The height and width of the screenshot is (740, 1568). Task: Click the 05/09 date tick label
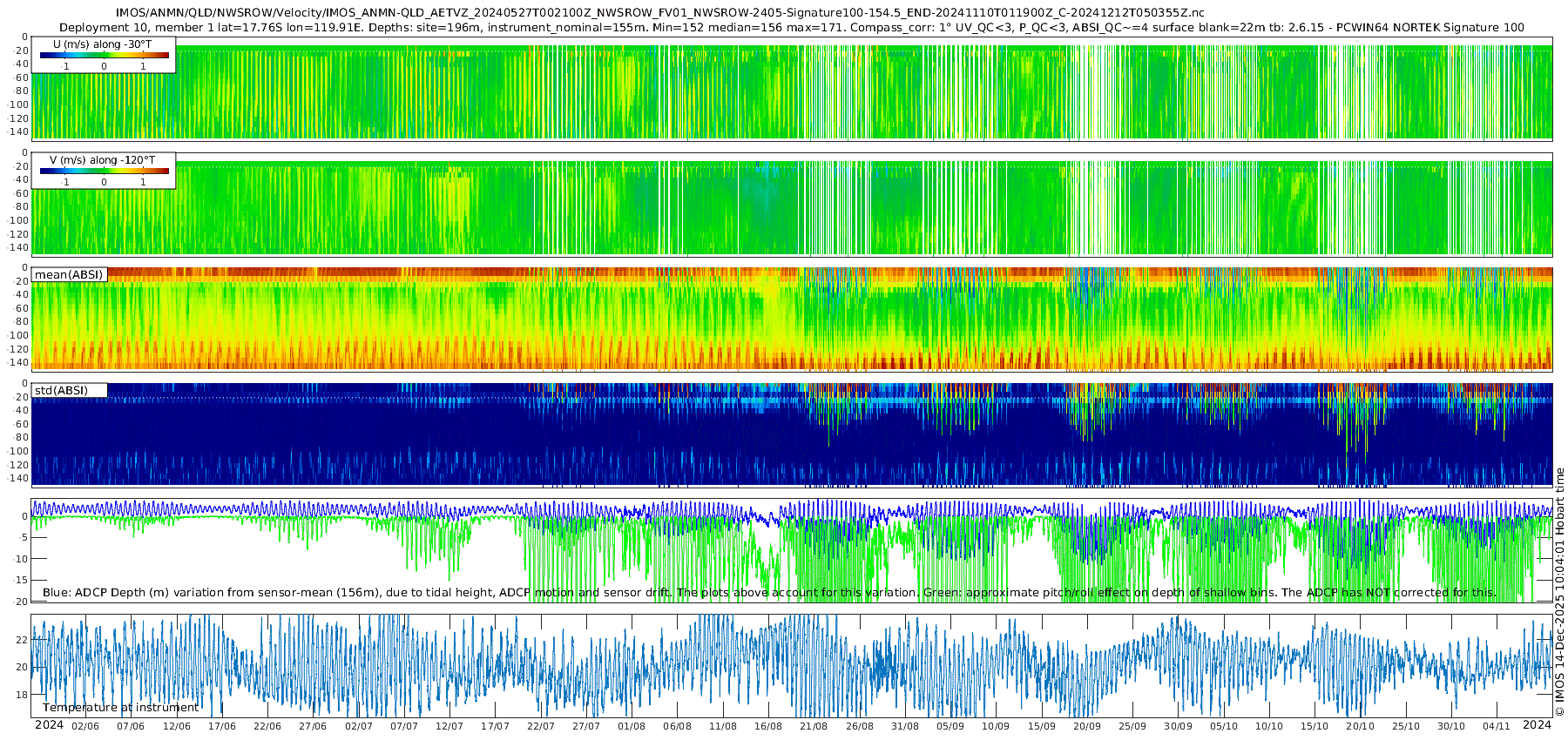[x=950, y=726]
